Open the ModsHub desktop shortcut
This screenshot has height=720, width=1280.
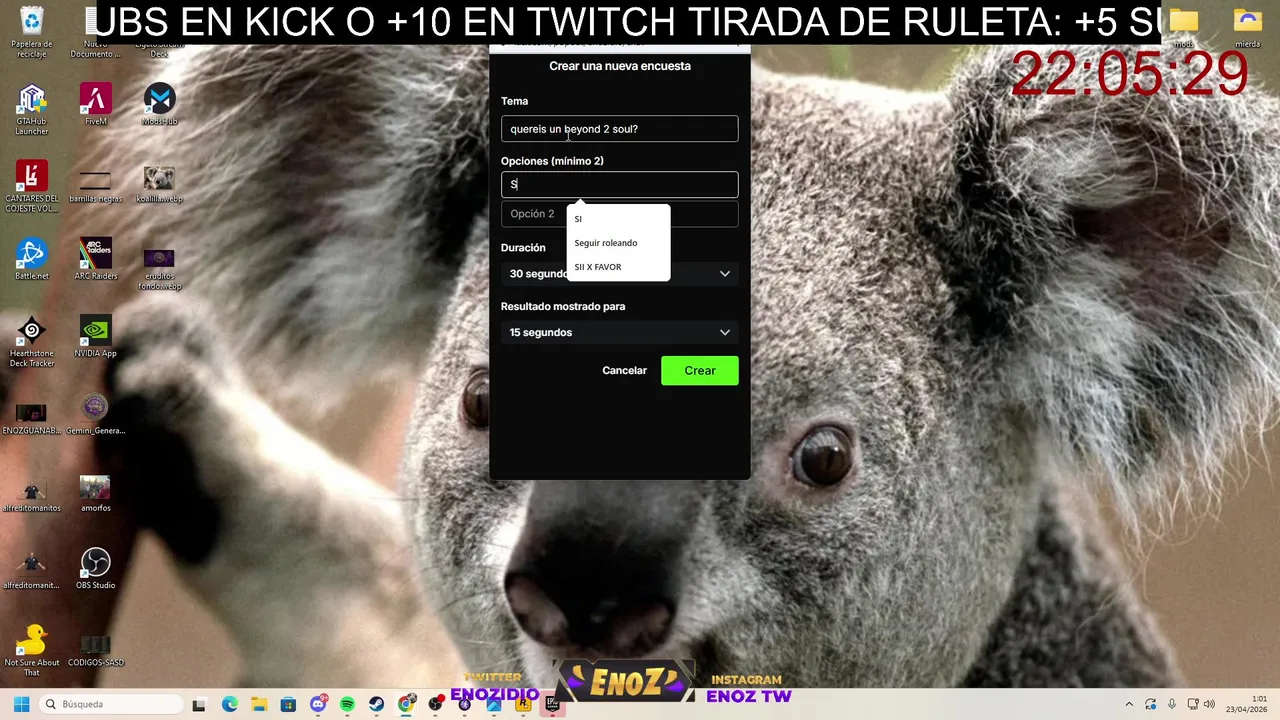(159, 105)
